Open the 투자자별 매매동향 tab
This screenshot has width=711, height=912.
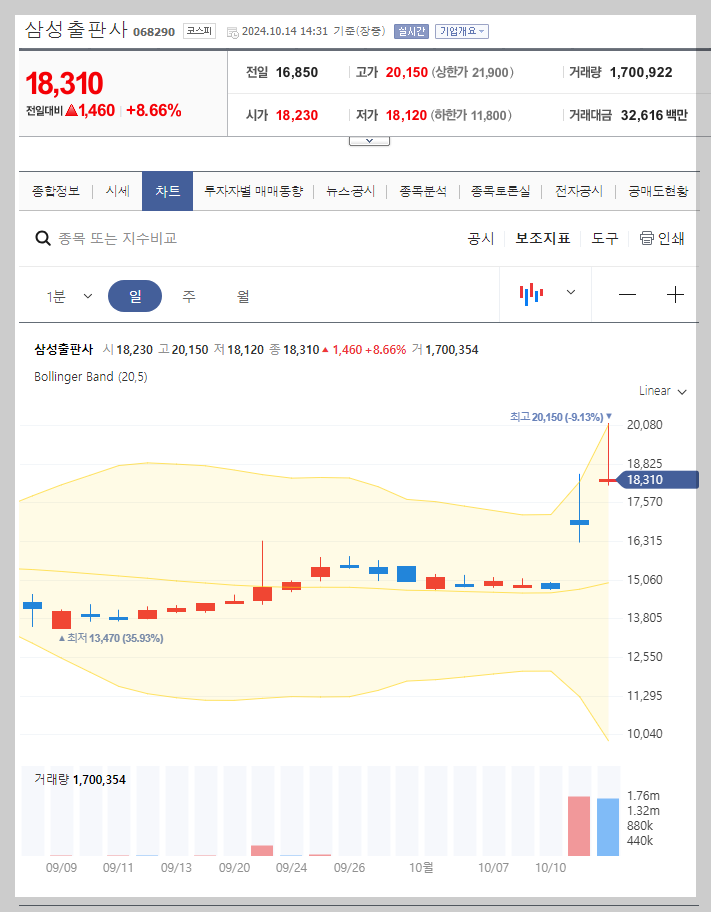click(254, 191)
